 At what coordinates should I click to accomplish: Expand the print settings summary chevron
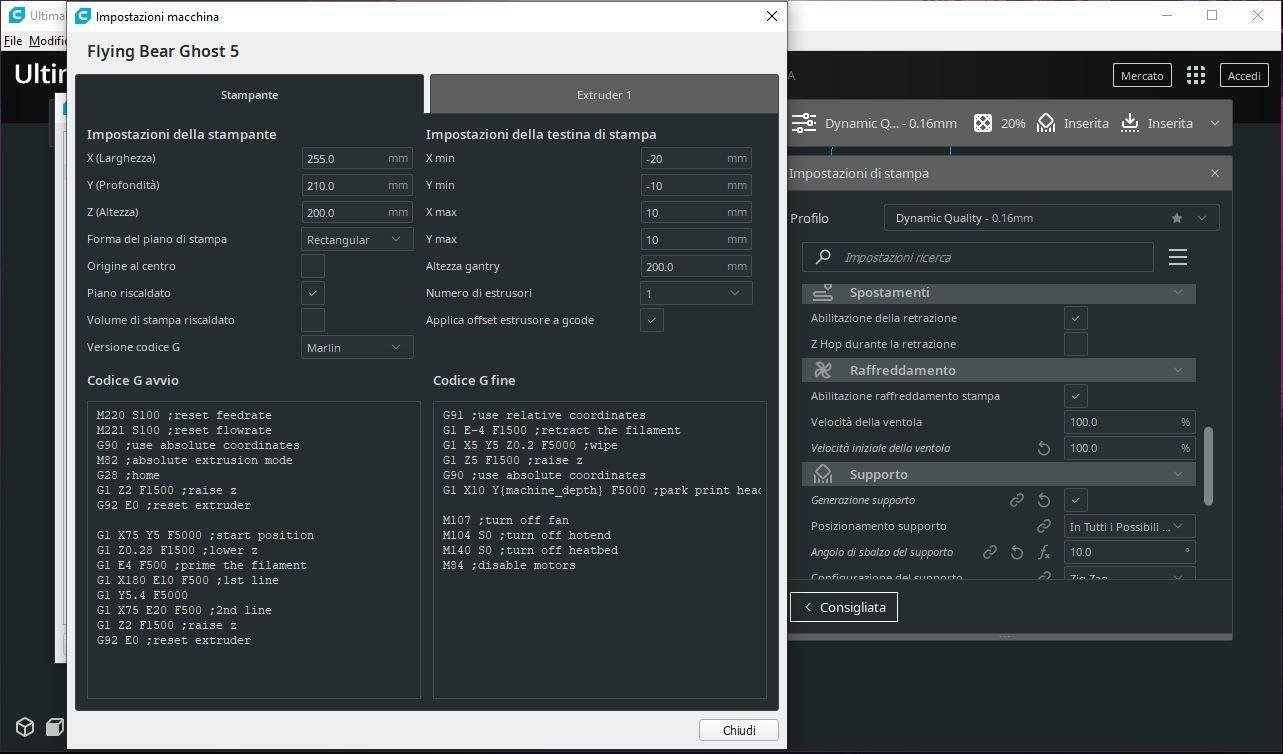pos(1215,123)
